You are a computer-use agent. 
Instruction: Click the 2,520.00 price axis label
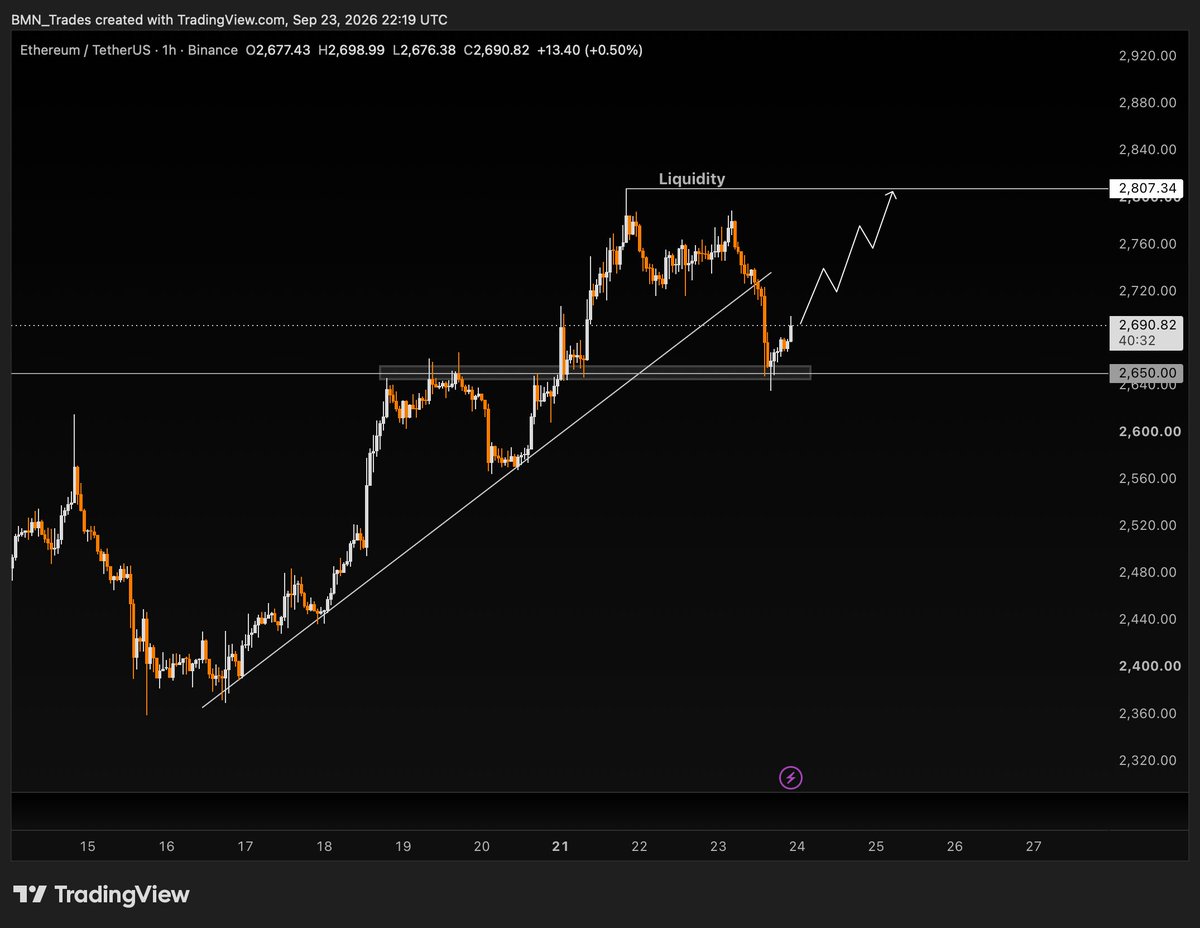[1147, 525]
